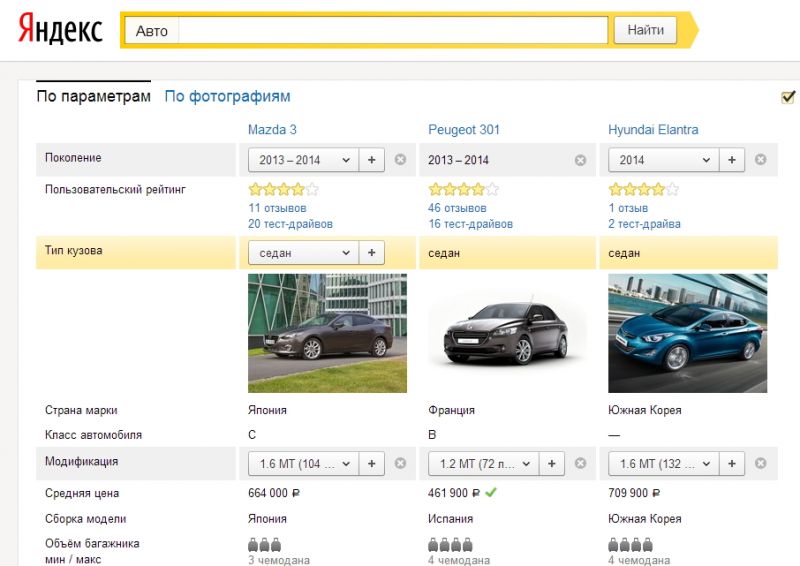Click the Средняя цена row label
Viewport: 800px width, 566px height.
coord(82,493)
